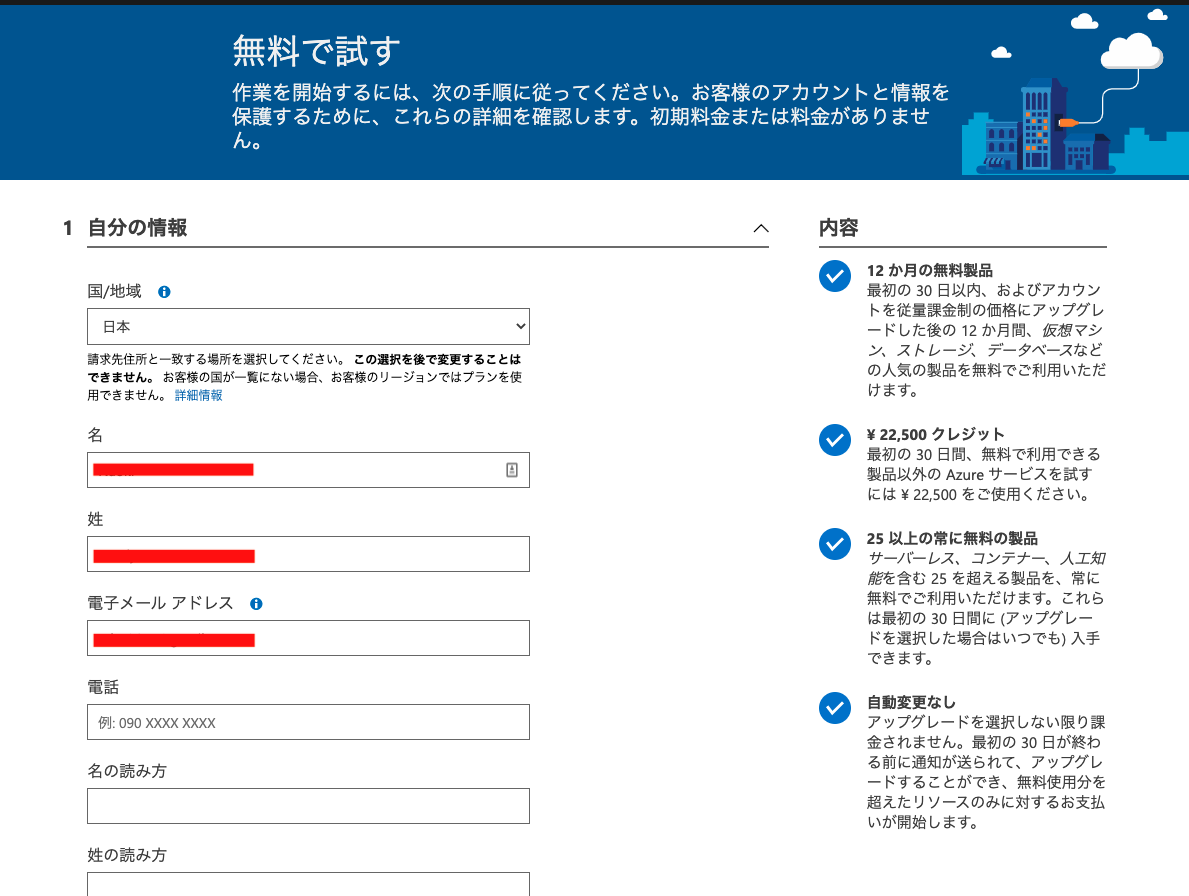Image resolution: width=1189 pixels, height=896 pixels.
Task: Click the checkmark icon beside 25 以上の常に無料の製品
Action: (834, 544)
